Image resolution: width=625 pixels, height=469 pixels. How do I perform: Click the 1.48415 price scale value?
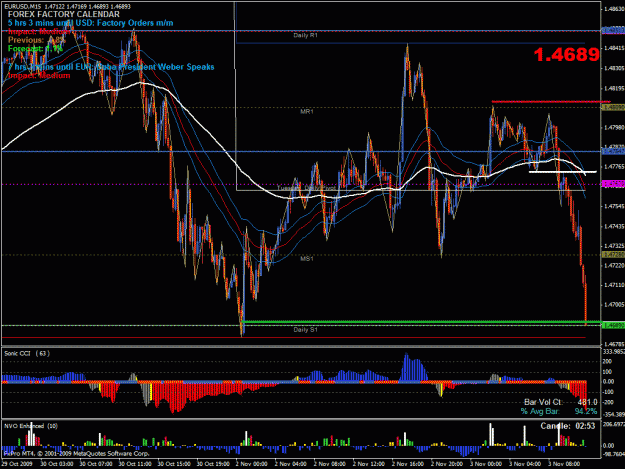coord(614,48)
